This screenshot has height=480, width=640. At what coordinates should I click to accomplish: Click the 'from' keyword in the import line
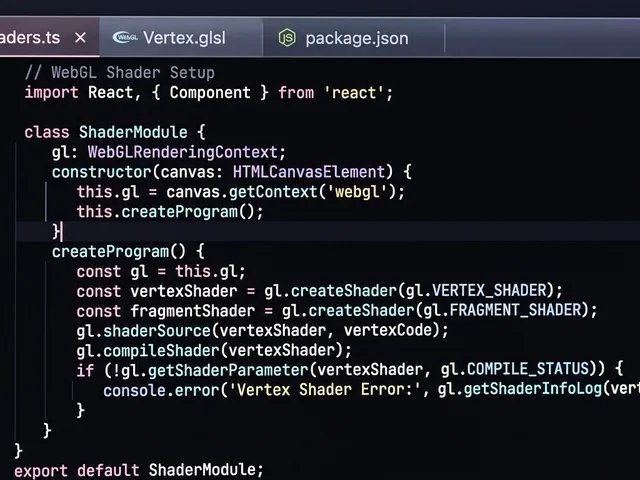296,93
